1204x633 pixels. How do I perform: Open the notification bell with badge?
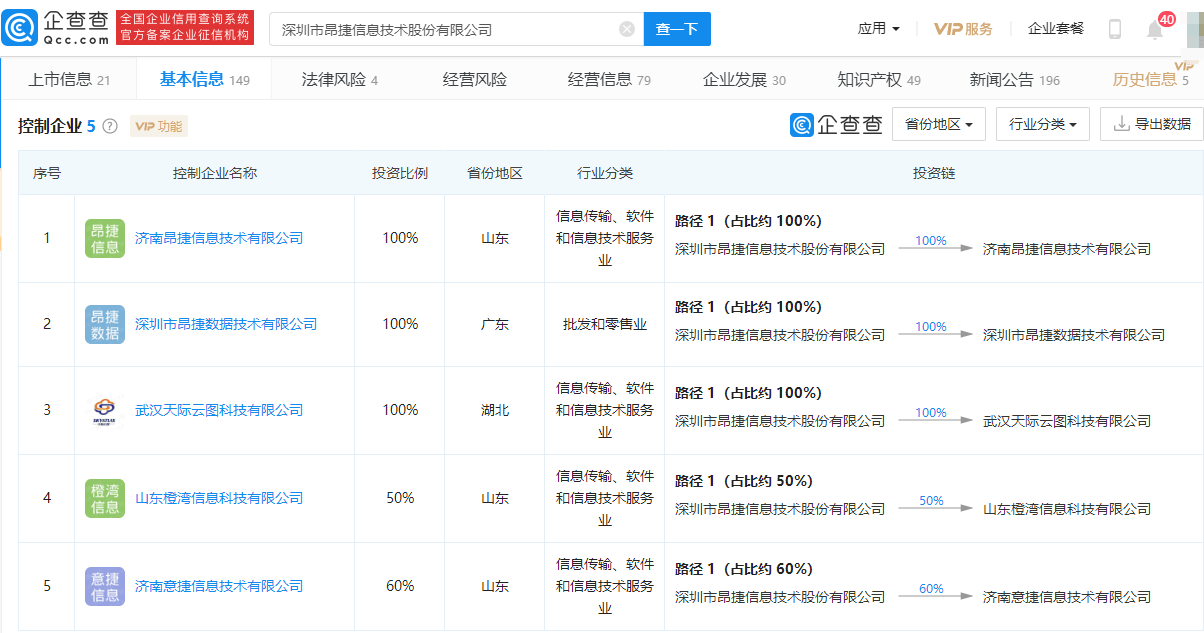point(1155,29)
